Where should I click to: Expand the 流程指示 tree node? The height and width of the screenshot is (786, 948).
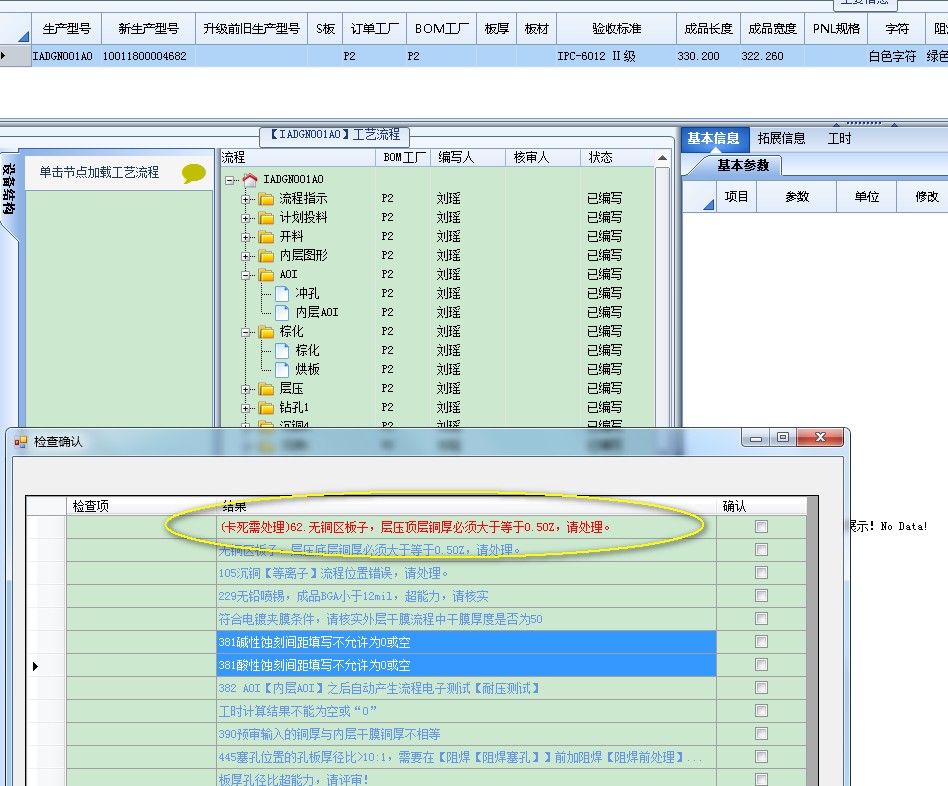click(x=245, y=199)
